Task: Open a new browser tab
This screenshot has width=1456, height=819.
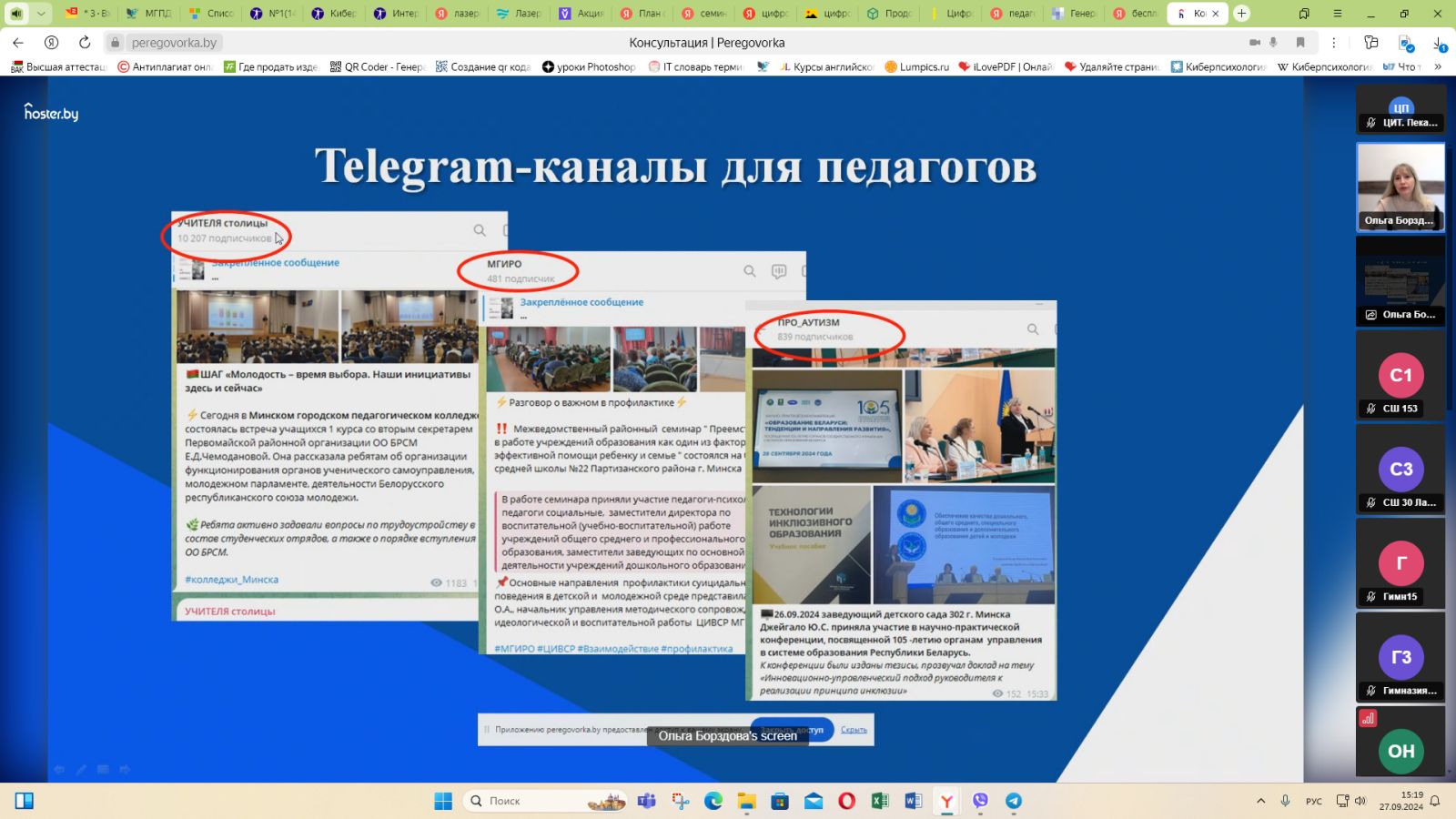Action: coord(1241,14)
